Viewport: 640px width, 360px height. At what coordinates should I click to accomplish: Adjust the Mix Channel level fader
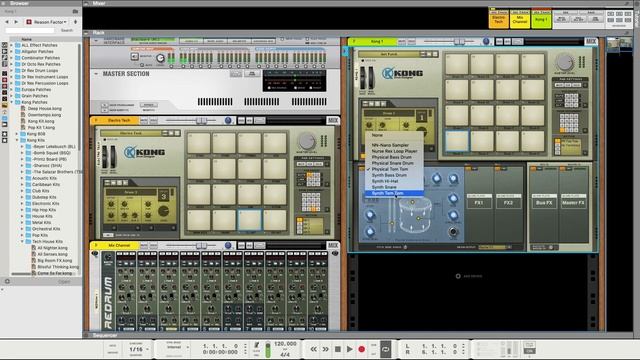tap(201, 245)
